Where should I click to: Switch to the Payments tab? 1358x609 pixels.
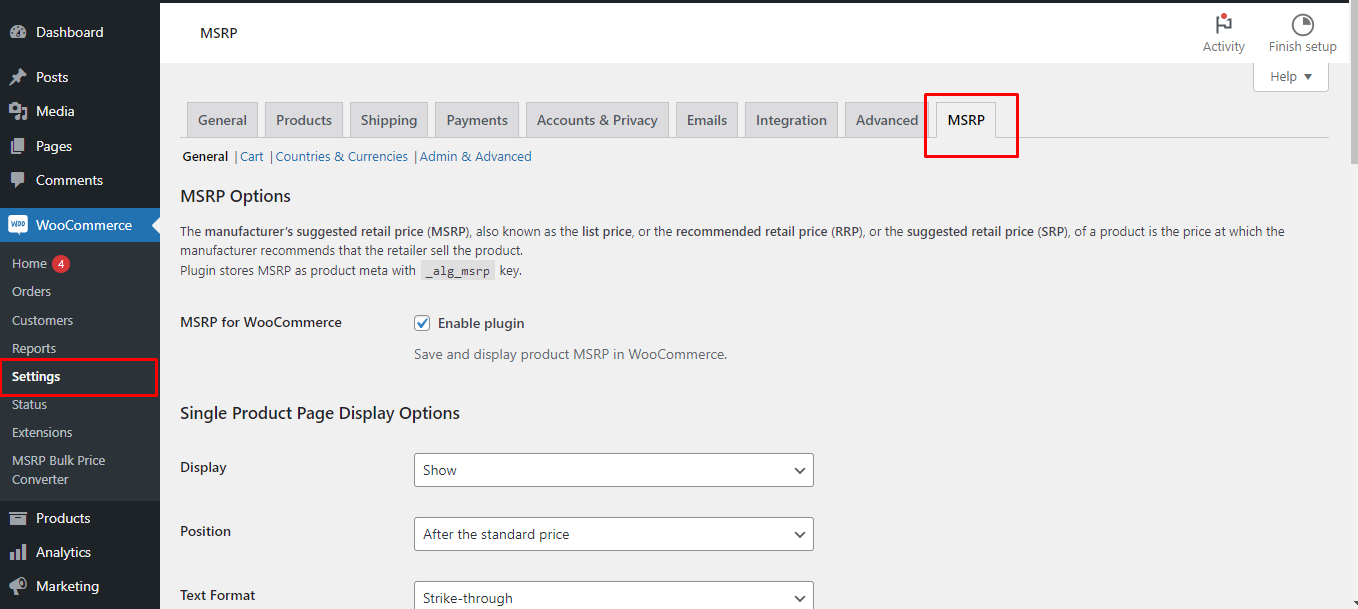tap(477, 120)
